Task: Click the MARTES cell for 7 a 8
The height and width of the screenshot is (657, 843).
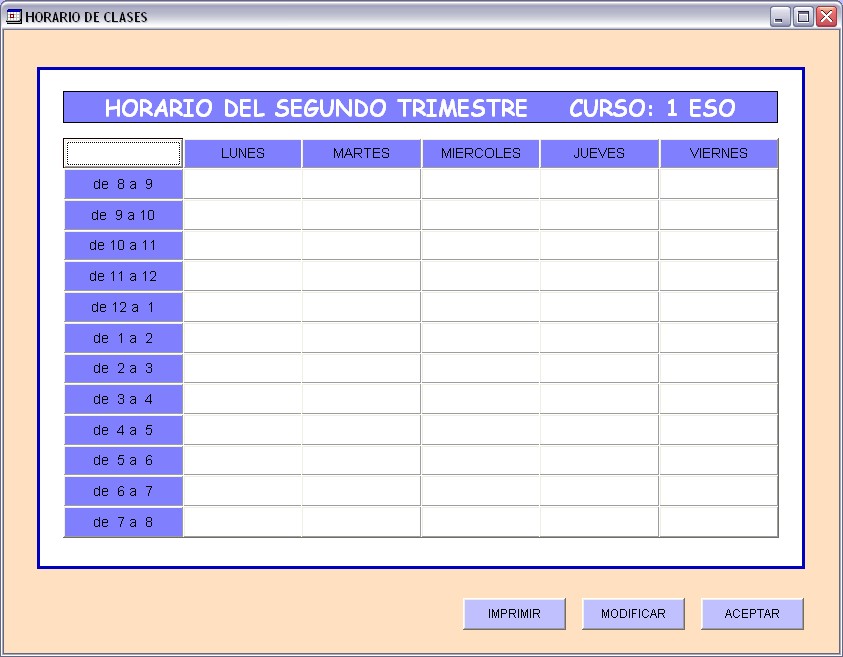Action: [361, 522]
